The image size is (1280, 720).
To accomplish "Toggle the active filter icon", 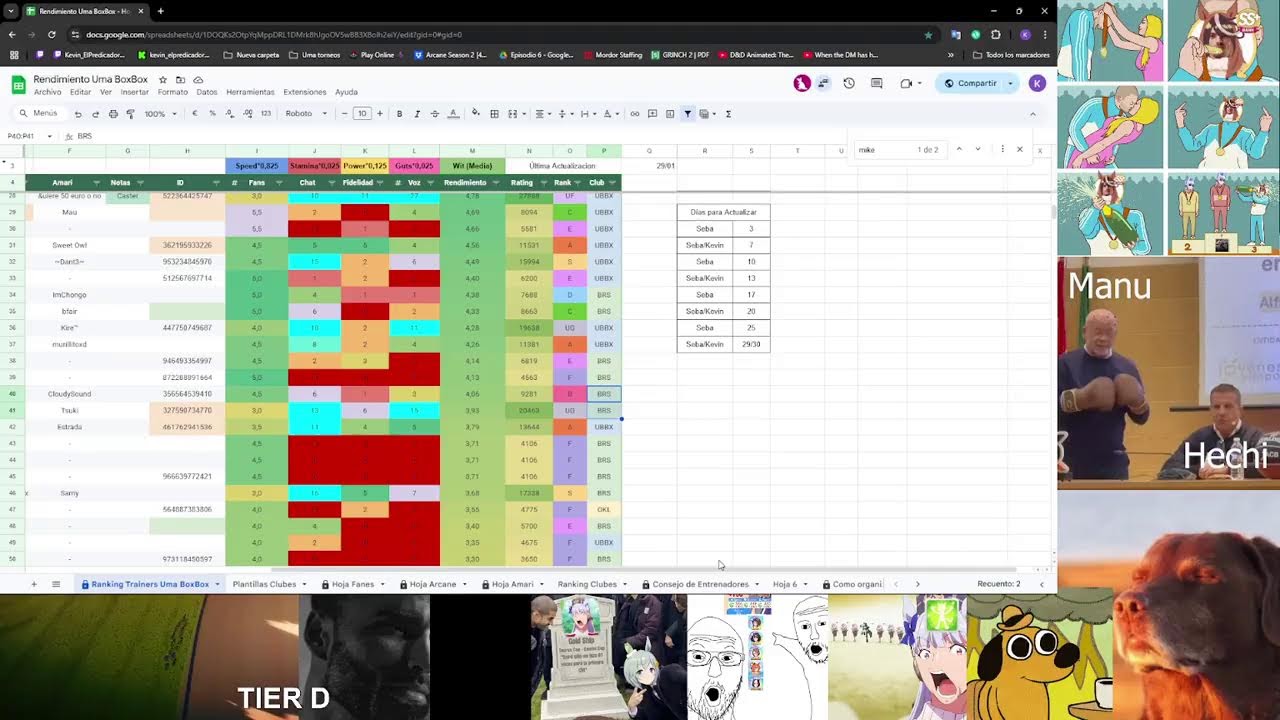I will click(687, 114).
